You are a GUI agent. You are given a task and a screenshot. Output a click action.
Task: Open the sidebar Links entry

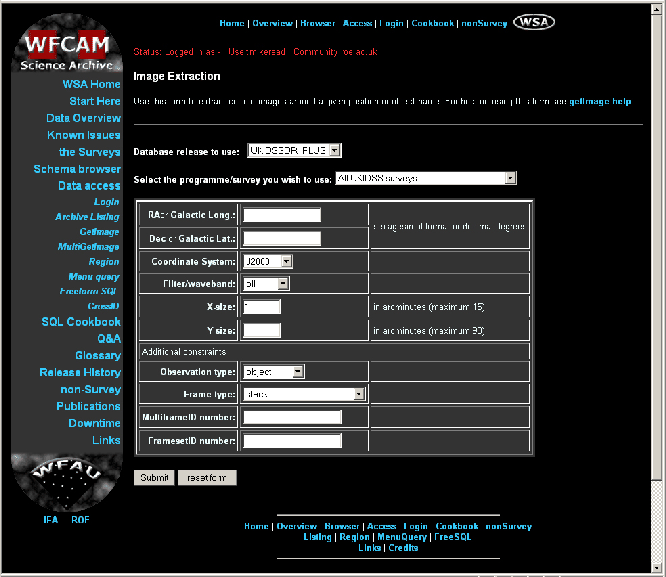click(x=106, y=440)
